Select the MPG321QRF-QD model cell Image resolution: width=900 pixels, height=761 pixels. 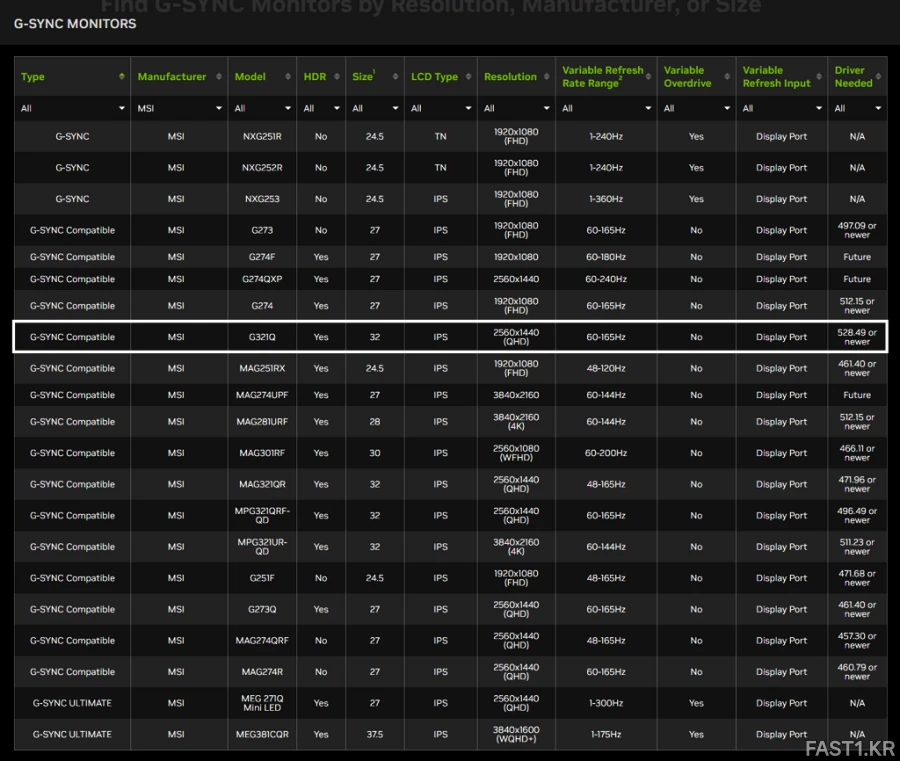[262, 515]
